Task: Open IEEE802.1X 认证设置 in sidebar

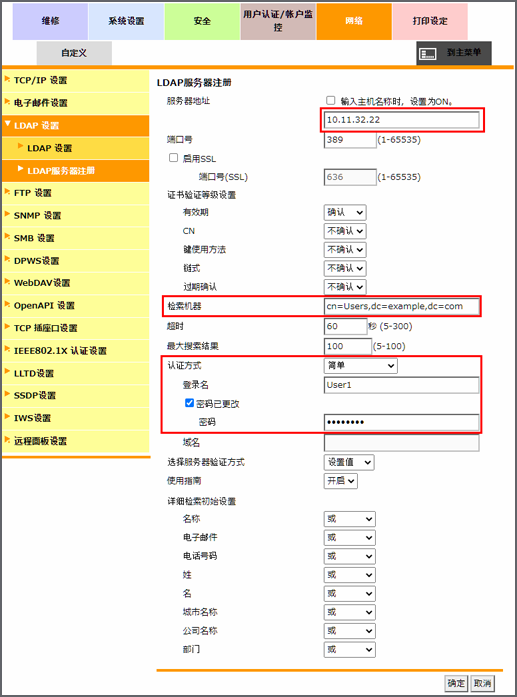Action: point(76,351)
